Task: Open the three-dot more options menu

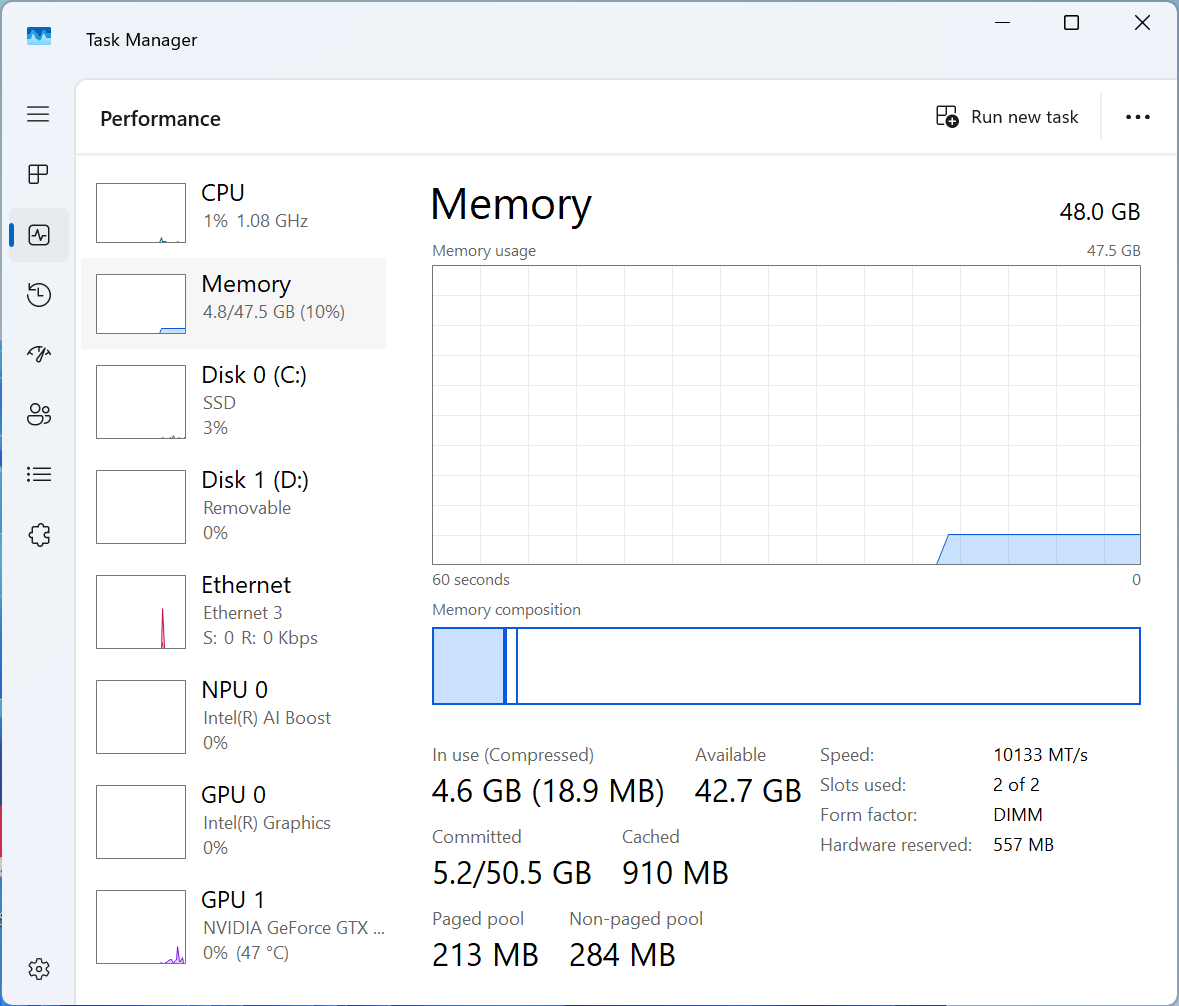Action: click(x=1138, y=117)
